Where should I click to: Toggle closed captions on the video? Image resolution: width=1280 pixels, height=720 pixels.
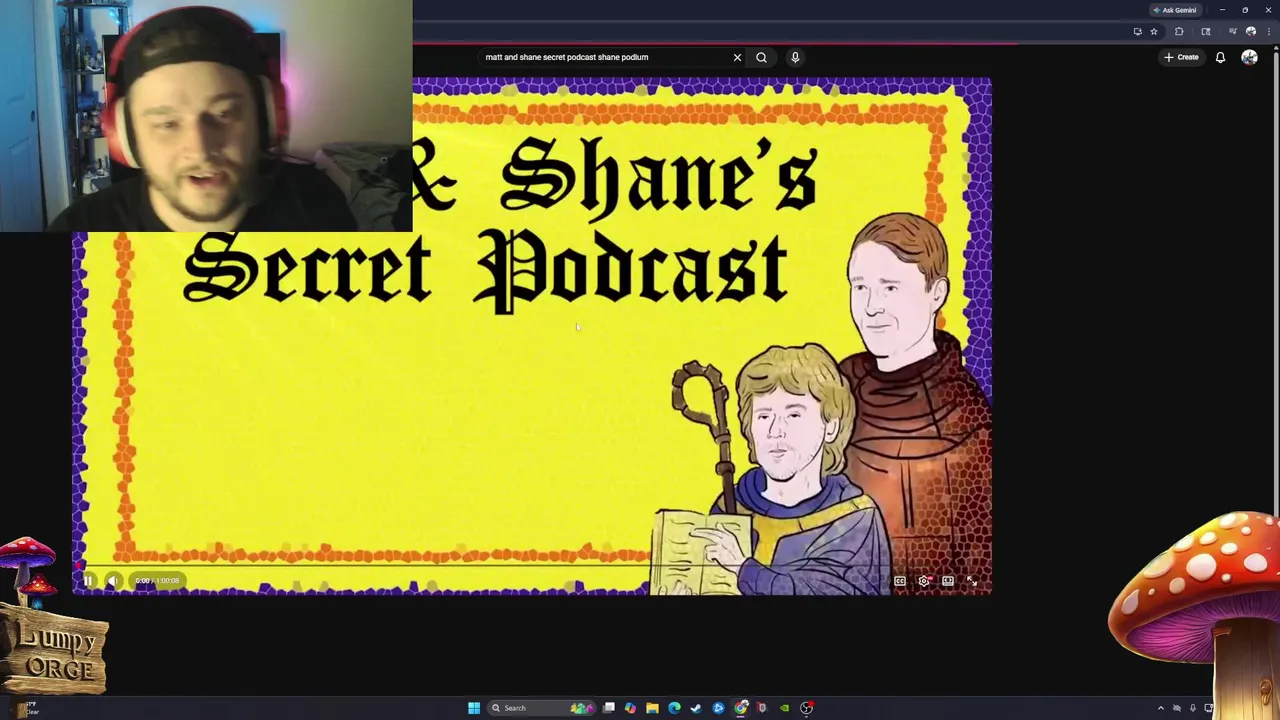899,581
